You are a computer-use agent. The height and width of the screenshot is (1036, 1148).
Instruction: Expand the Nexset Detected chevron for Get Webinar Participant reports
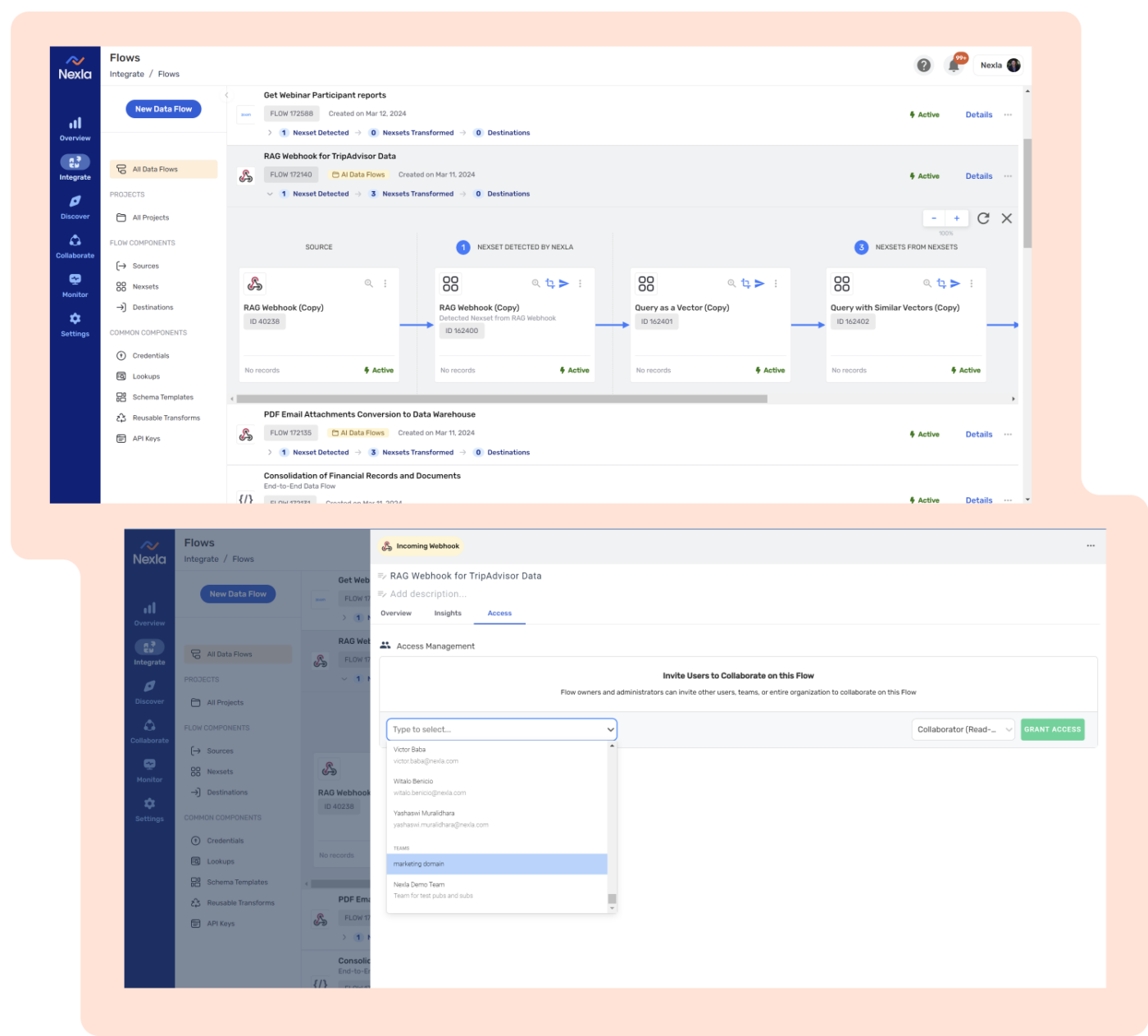270,132
